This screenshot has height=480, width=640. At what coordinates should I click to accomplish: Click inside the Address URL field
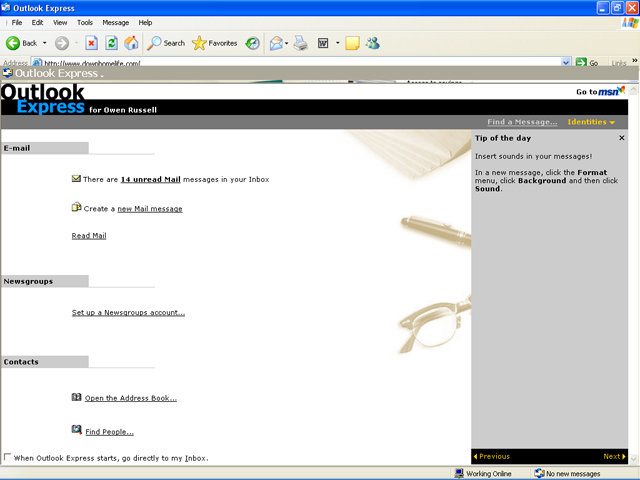click(300, 63)
